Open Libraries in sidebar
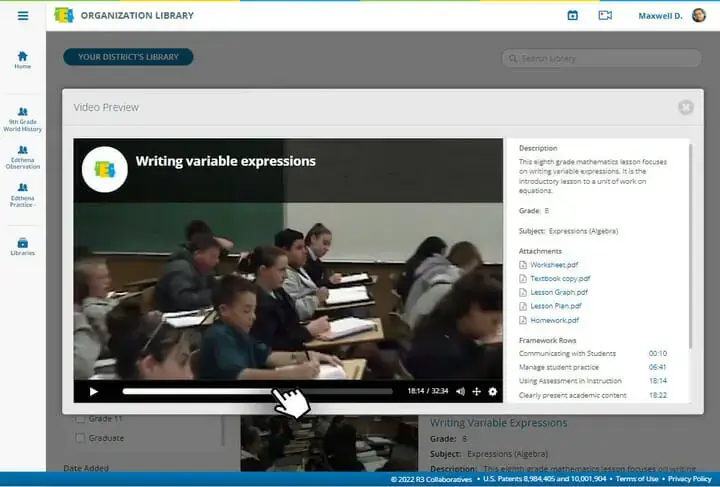Image resolution: width=720 pixels, height=487 pixels. 22,246
